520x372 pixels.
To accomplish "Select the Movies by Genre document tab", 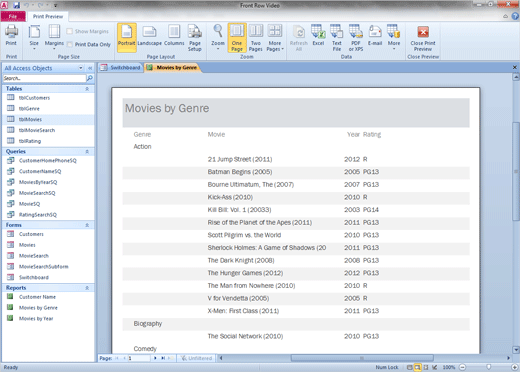I will point(172,68).
